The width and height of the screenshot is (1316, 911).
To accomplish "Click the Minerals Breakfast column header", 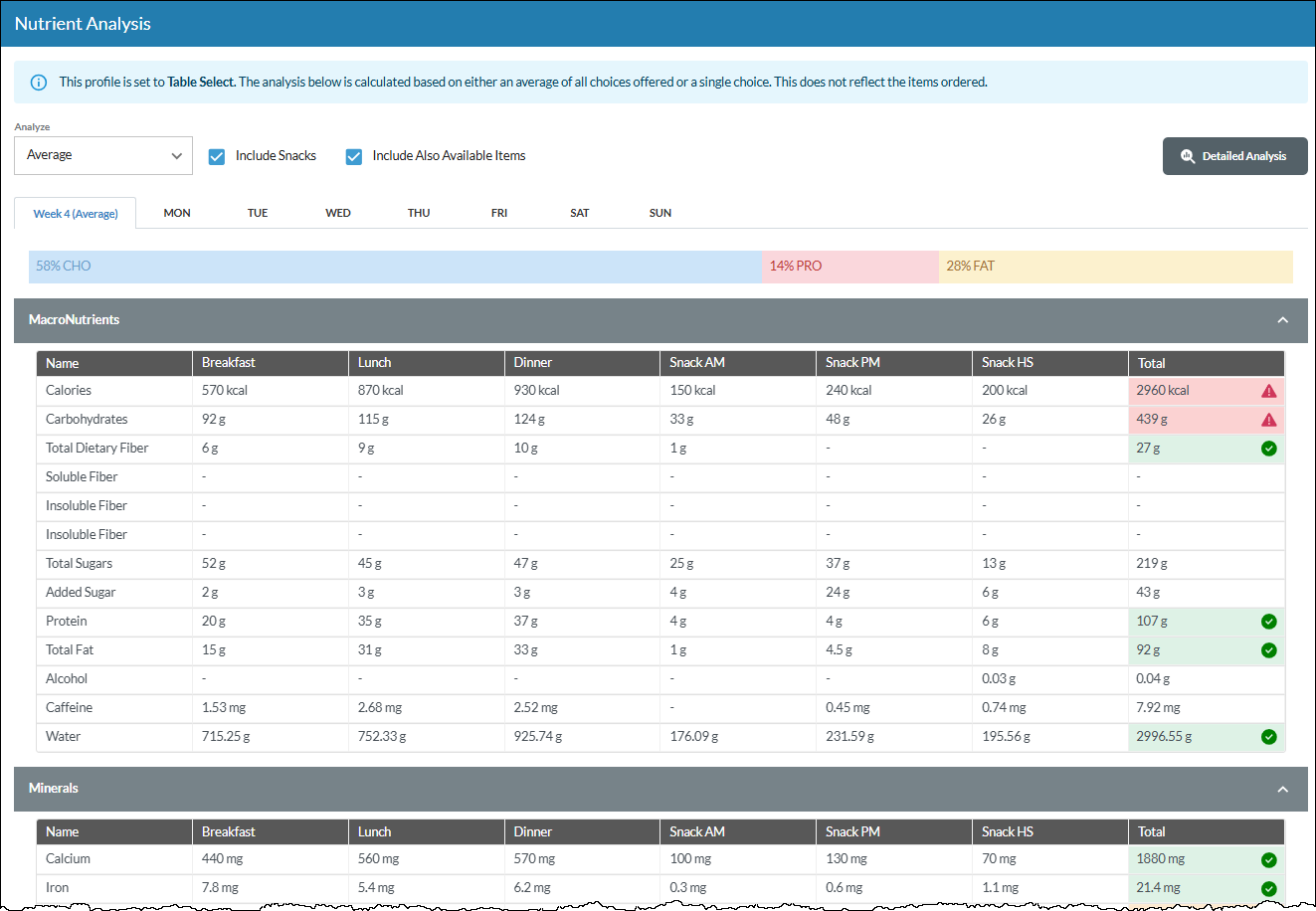I will (271, 831).
